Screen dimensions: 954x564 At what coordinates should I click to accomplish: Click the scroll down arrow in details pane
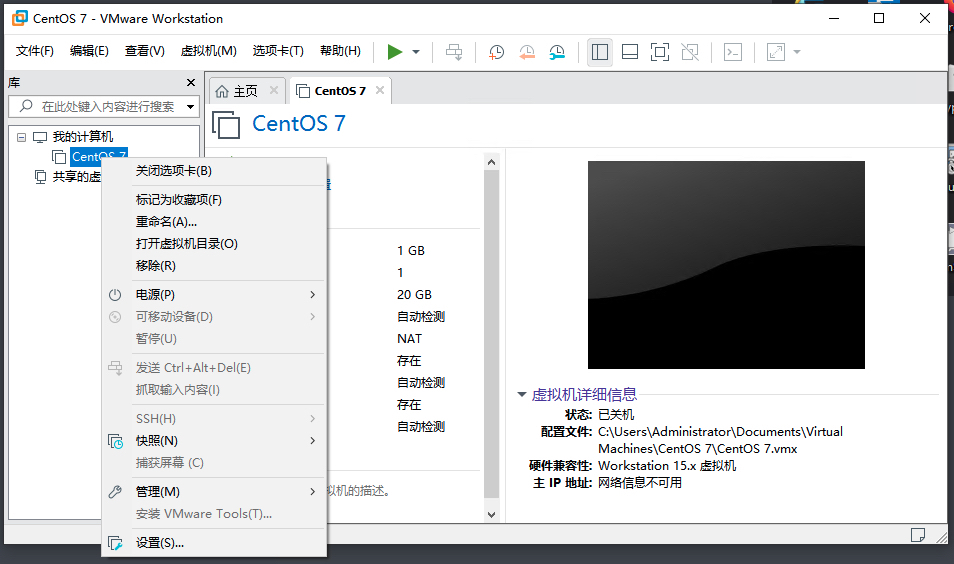pos(492,515)
